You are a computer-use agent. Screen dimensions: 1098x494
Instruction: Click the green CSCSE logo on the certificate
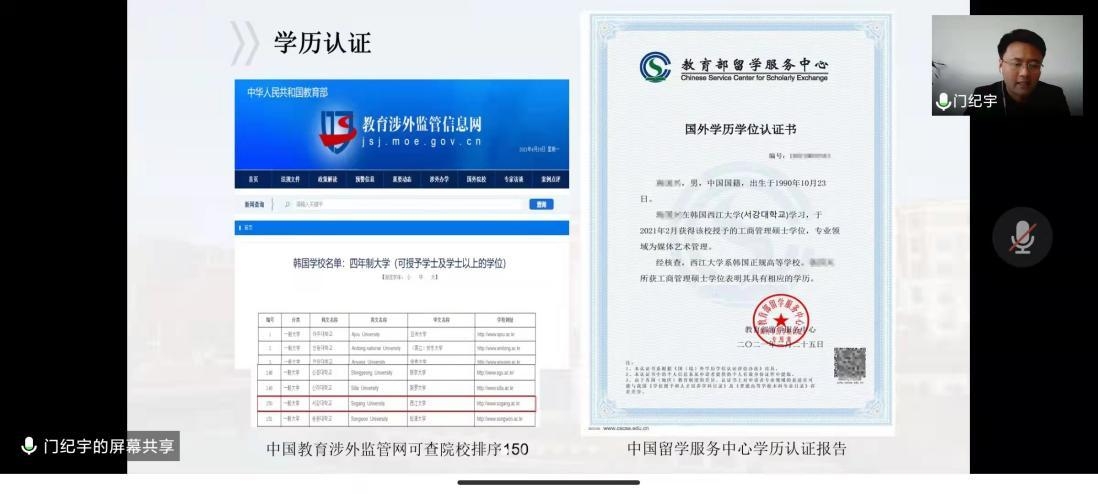(657, 67)
